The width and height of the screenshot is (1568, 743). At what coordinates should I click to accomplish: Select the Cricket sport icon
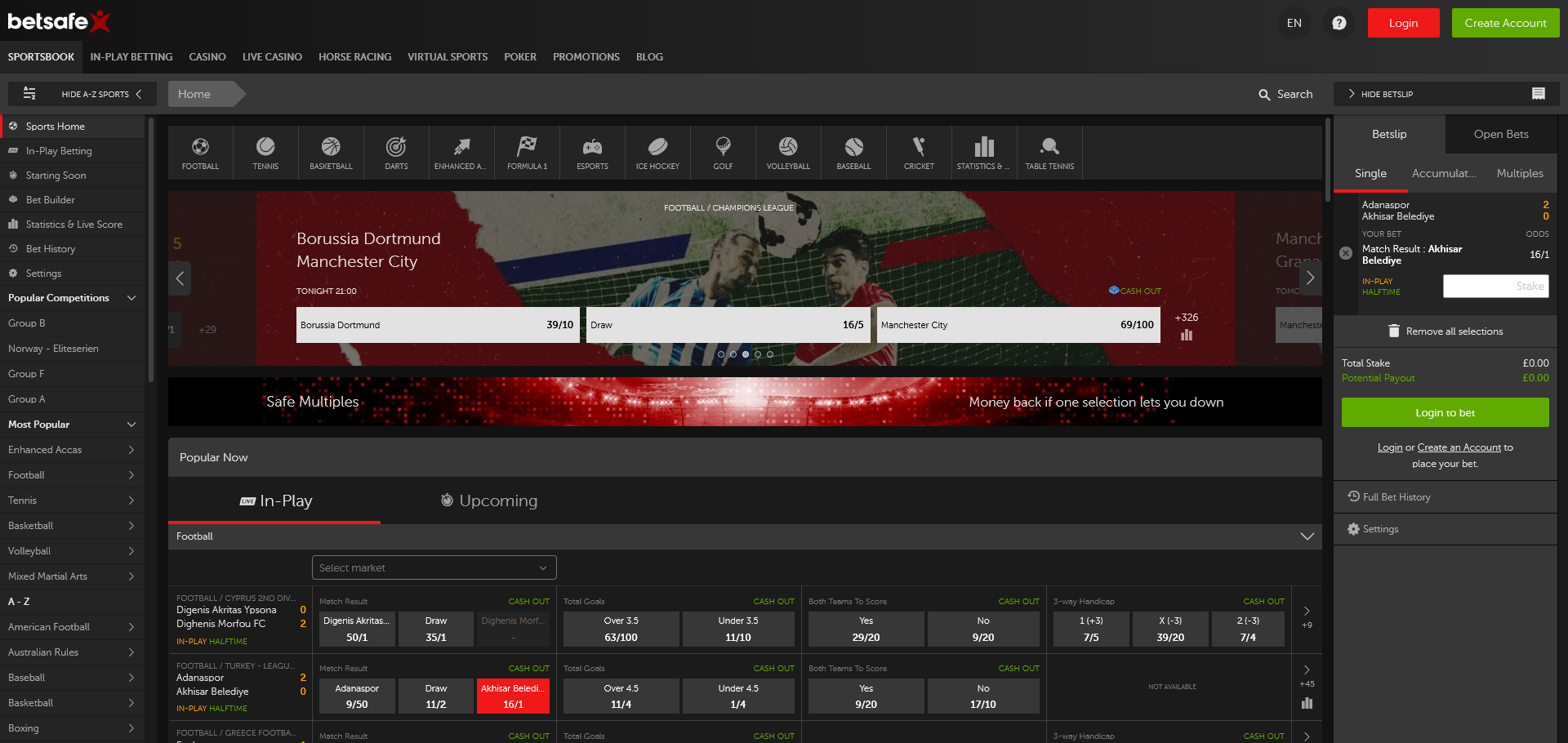[919, 153]
